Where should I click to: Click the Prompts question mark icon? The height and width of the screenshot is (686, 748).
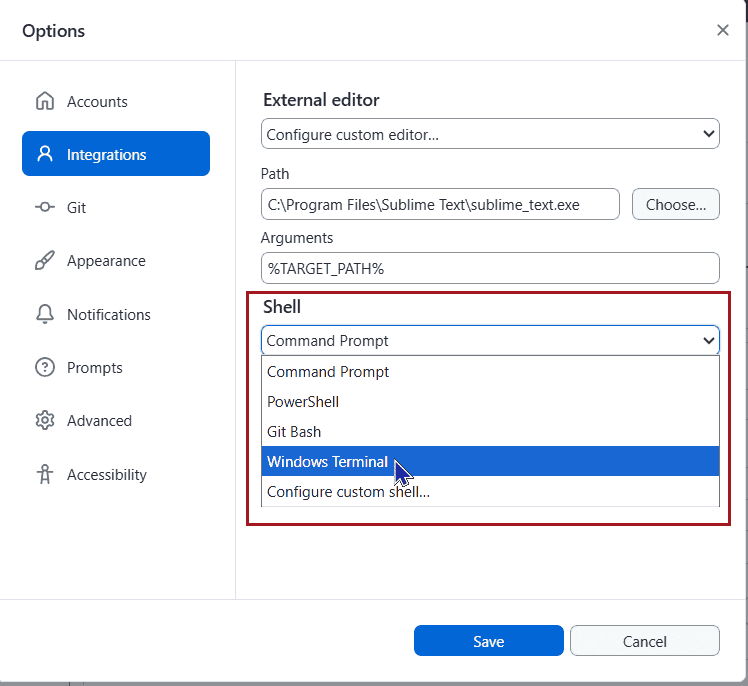pyautogui.click(x=44, y=368)
